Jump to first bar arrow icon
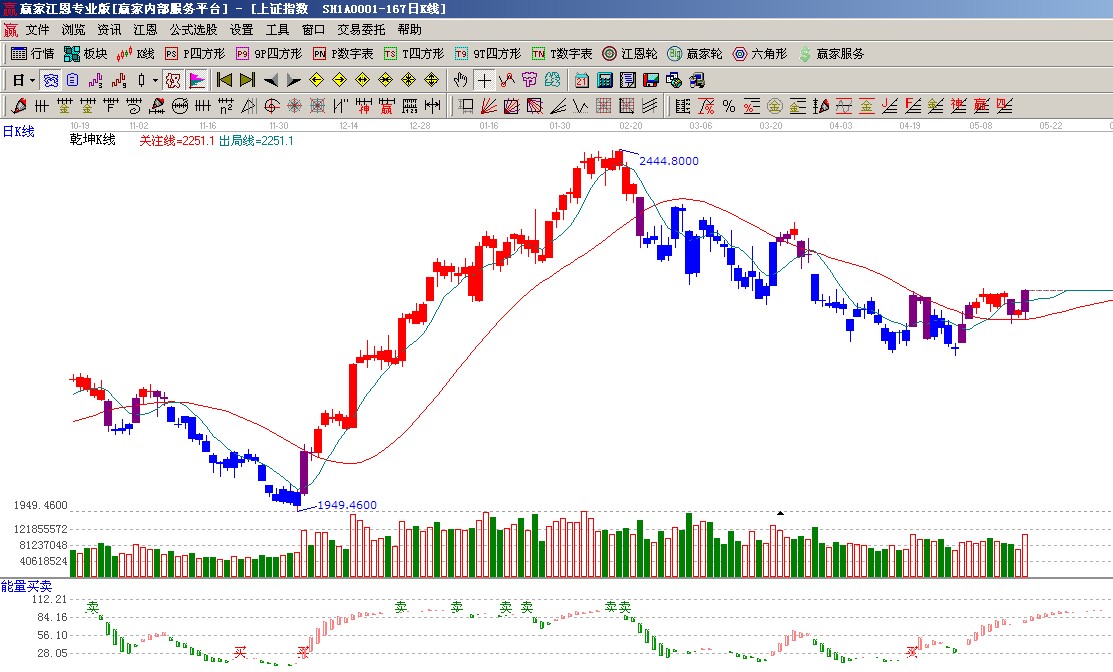 click(224, 80)
